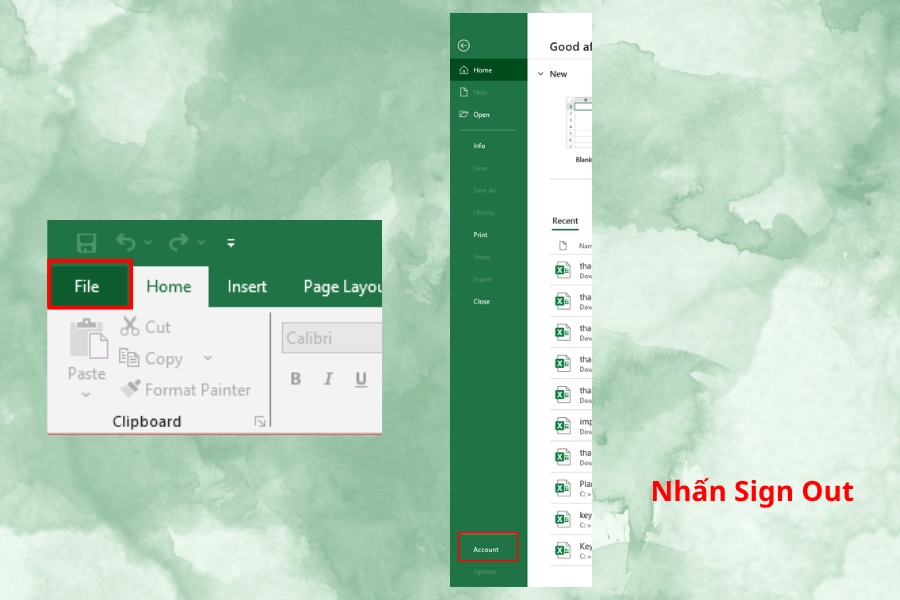Switch to the Recent files tab
Viewport: 900px width, 600px height.
[565, 221]
